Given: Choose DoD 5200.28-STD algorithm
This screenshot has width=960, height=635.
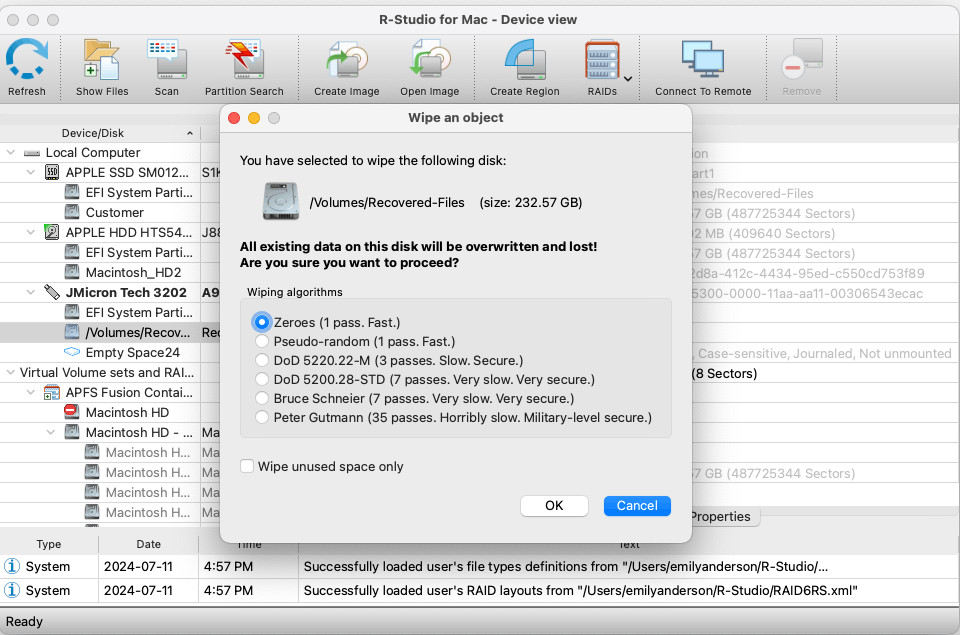Looking at the screenshot, I should click(262, 379).
